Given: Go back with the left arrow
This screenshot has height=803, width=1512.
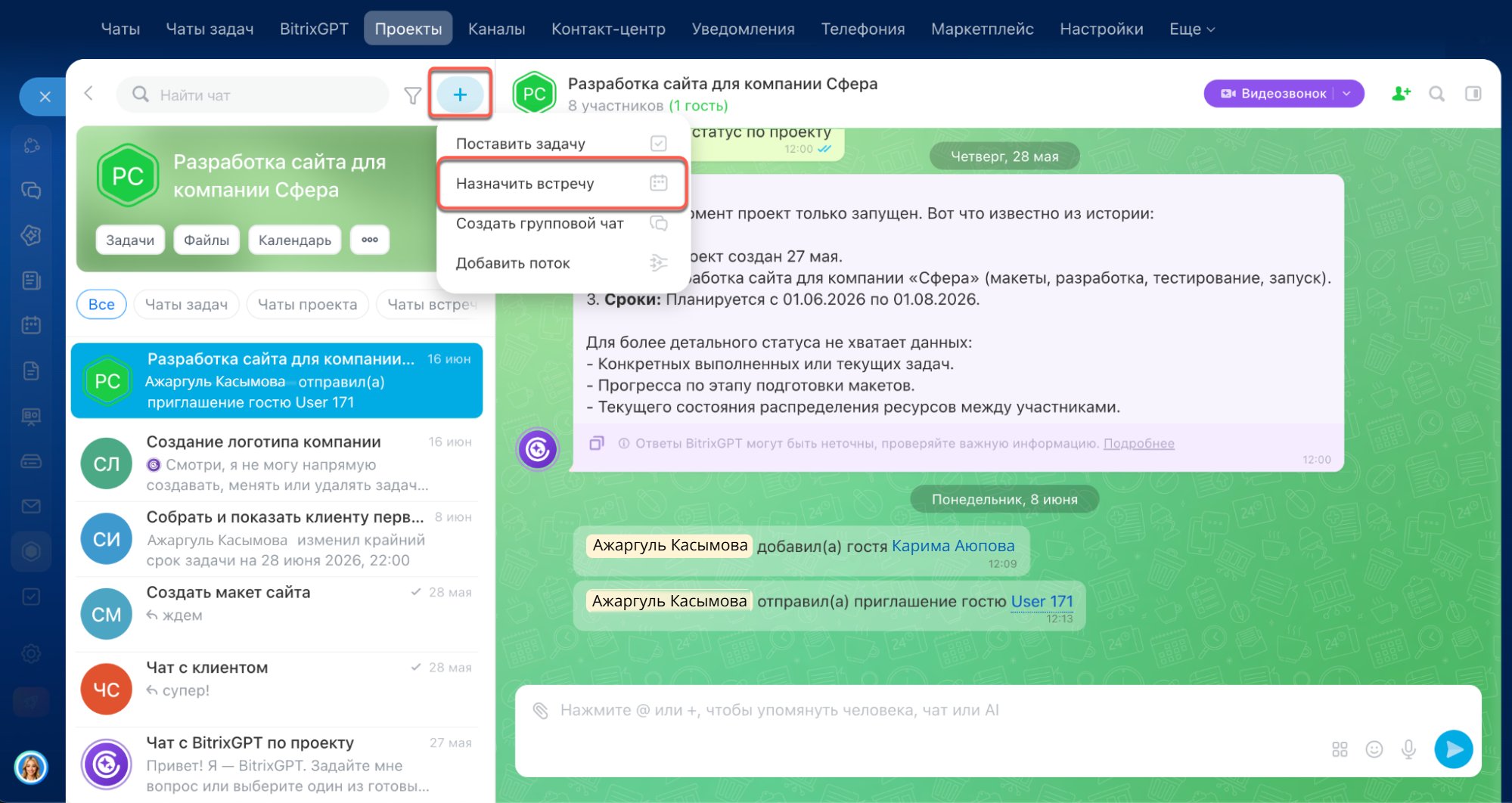Looking at the screenshot, I should click(x=88, y=93).
